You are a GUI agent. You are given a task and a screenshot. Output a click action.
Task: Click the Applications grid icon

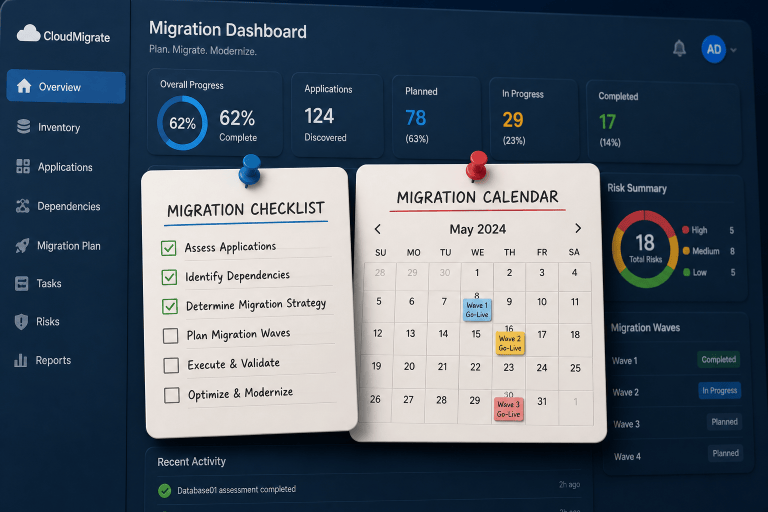pos(23,166)
